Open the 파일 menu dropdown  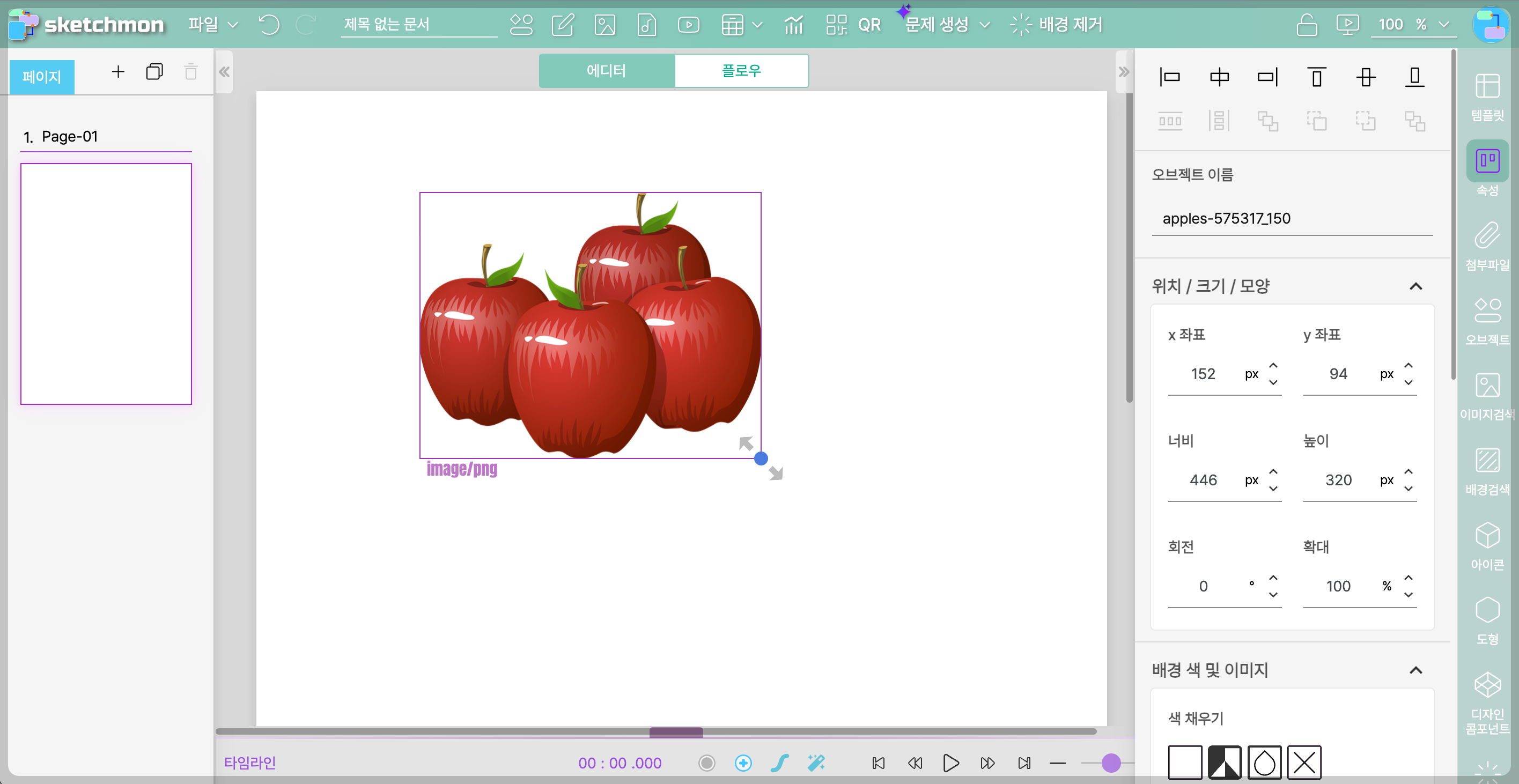pyautogui.click(x=212, y=25)
